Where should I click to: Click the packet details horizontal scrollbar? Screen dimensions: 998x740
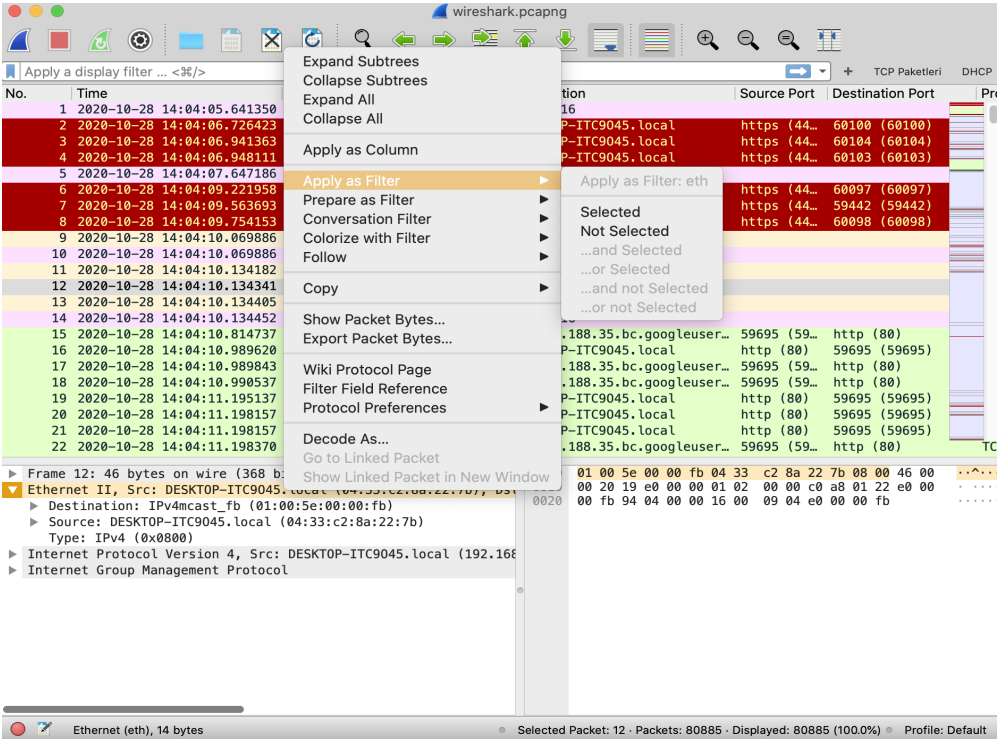point(123,709)
